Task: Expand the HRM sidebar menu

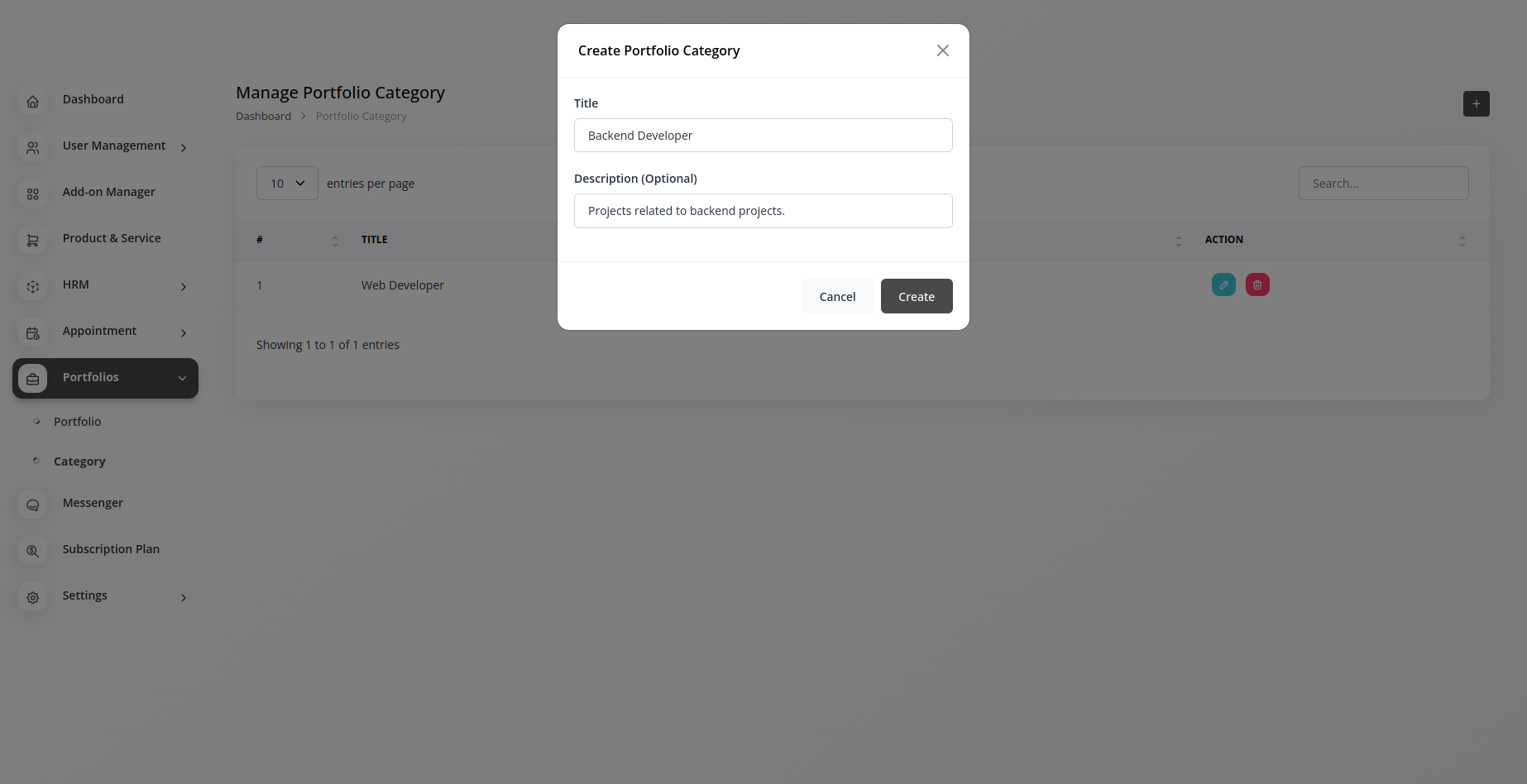Action: click(x=183, y=287)
